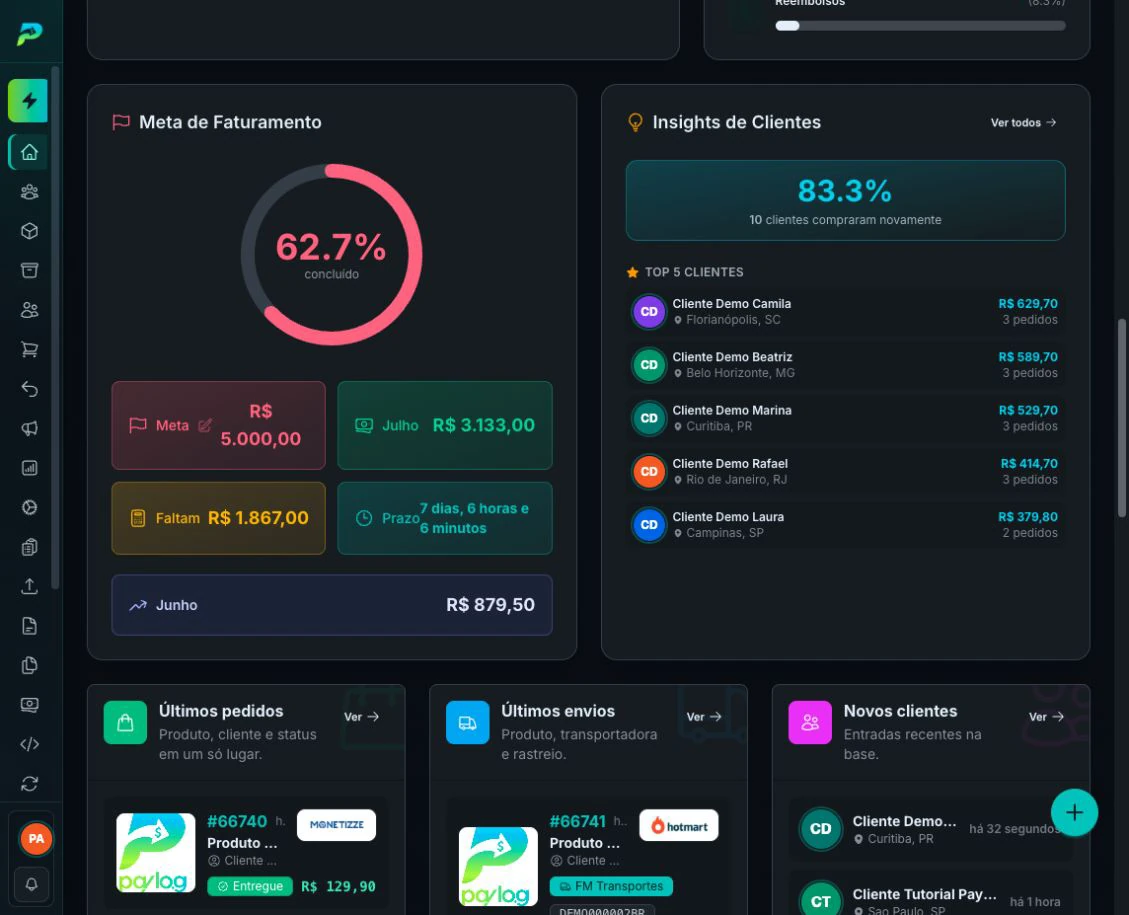
Task: Open the shopping cart sidebar icon
Action: pos(30,349)
